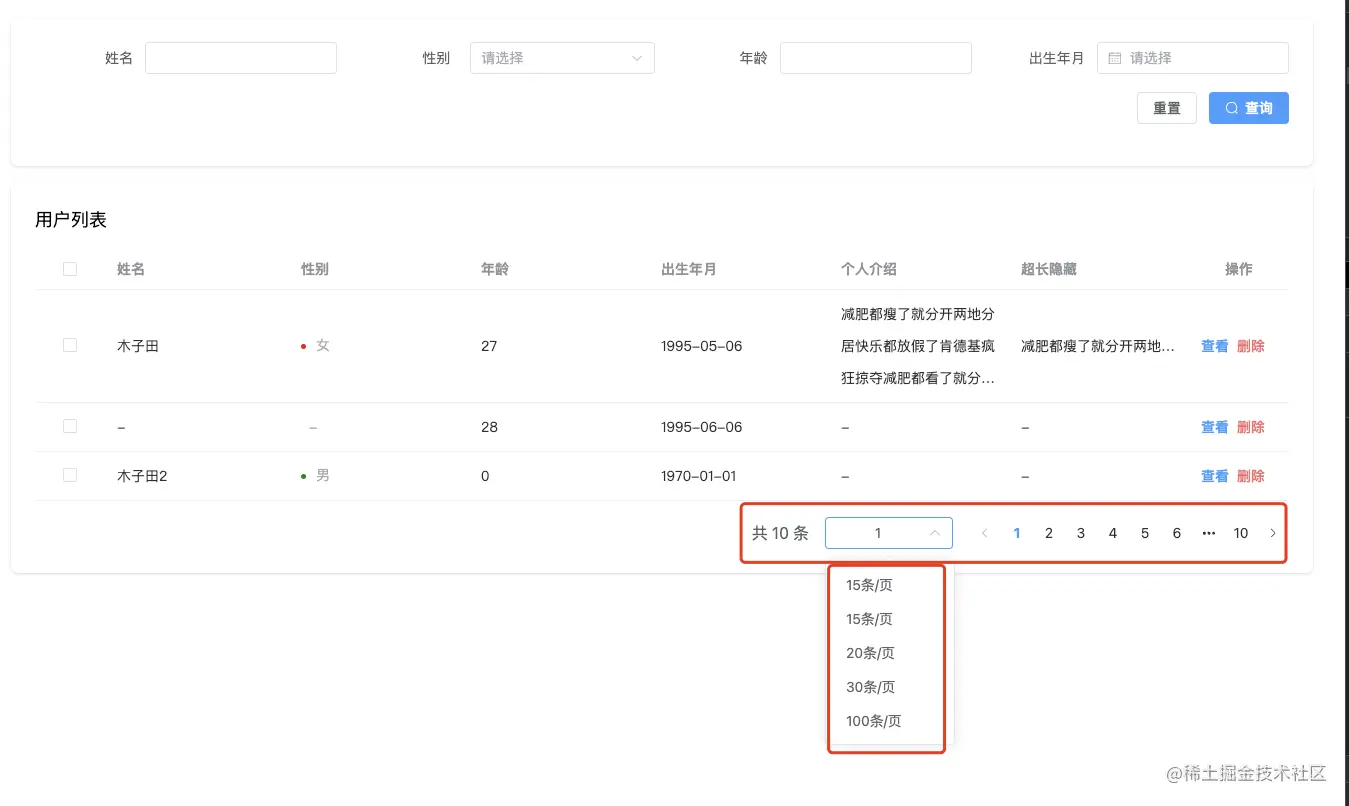Image resolution: width=1349 pixels, height=806 pixels.
Task: Click 删除 link in 1995-06-06 row
Action: coord(1251,427)
